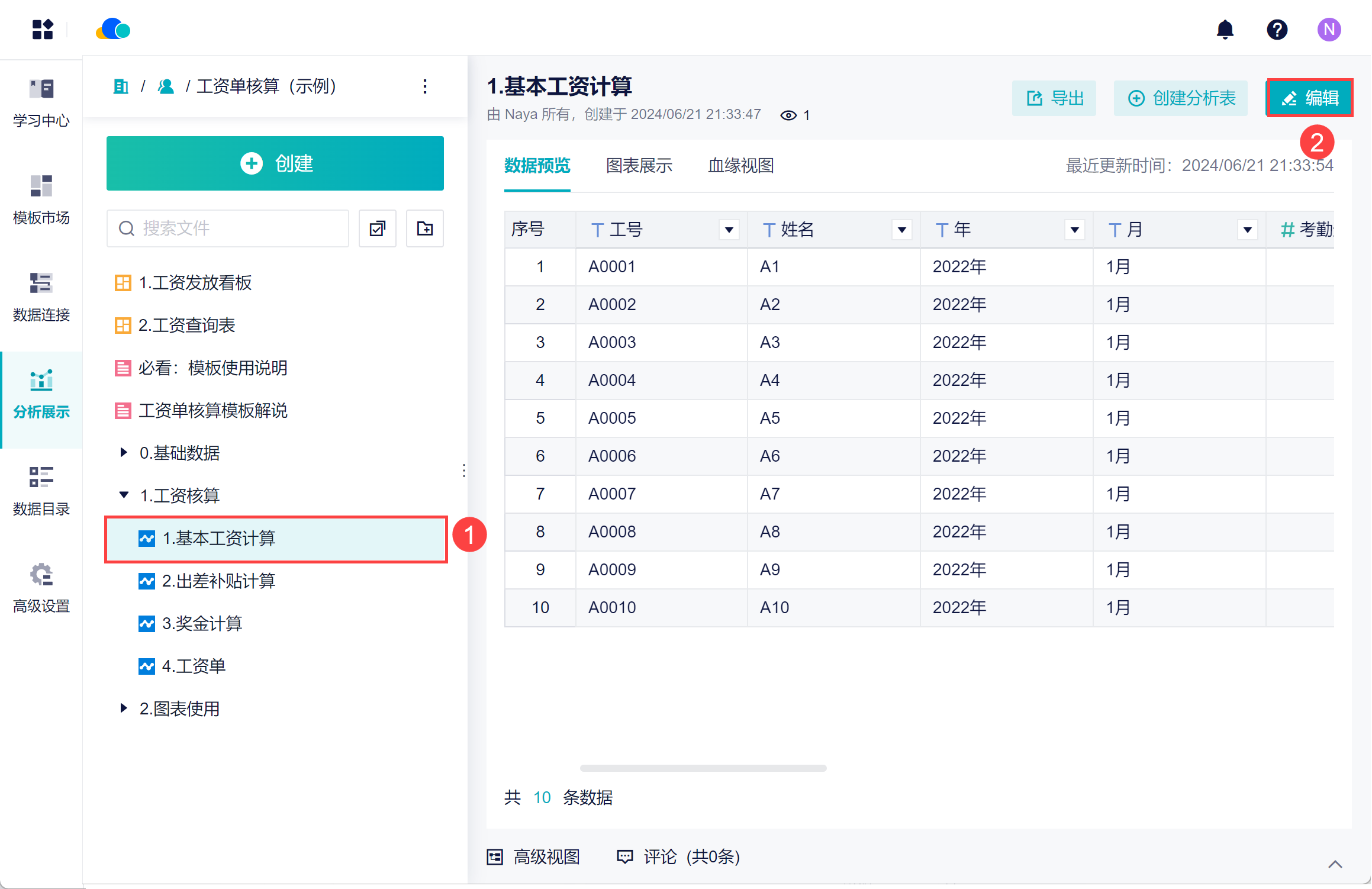Open the app grid launcher icon
This screenshot has width=1372, height=889.
click(x=43, y=29)
